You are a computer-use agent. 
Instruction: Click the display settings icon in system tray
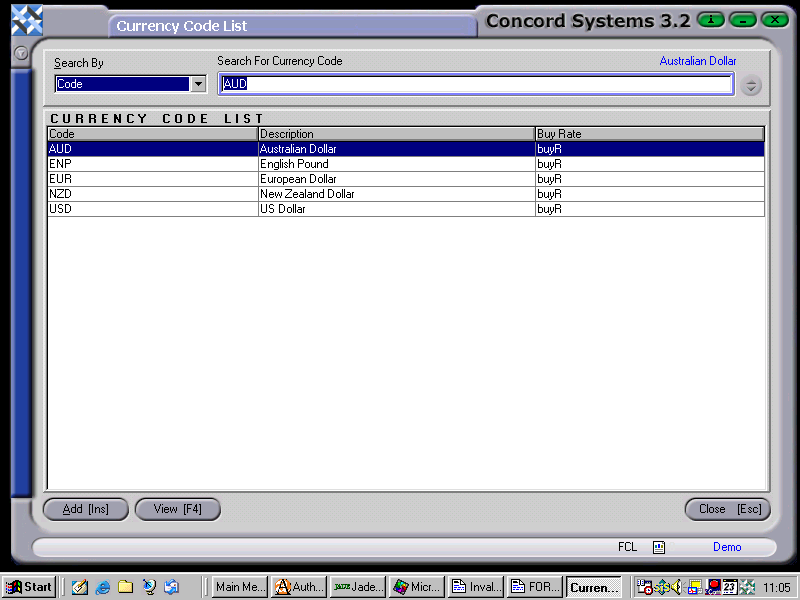click(696, 587)
